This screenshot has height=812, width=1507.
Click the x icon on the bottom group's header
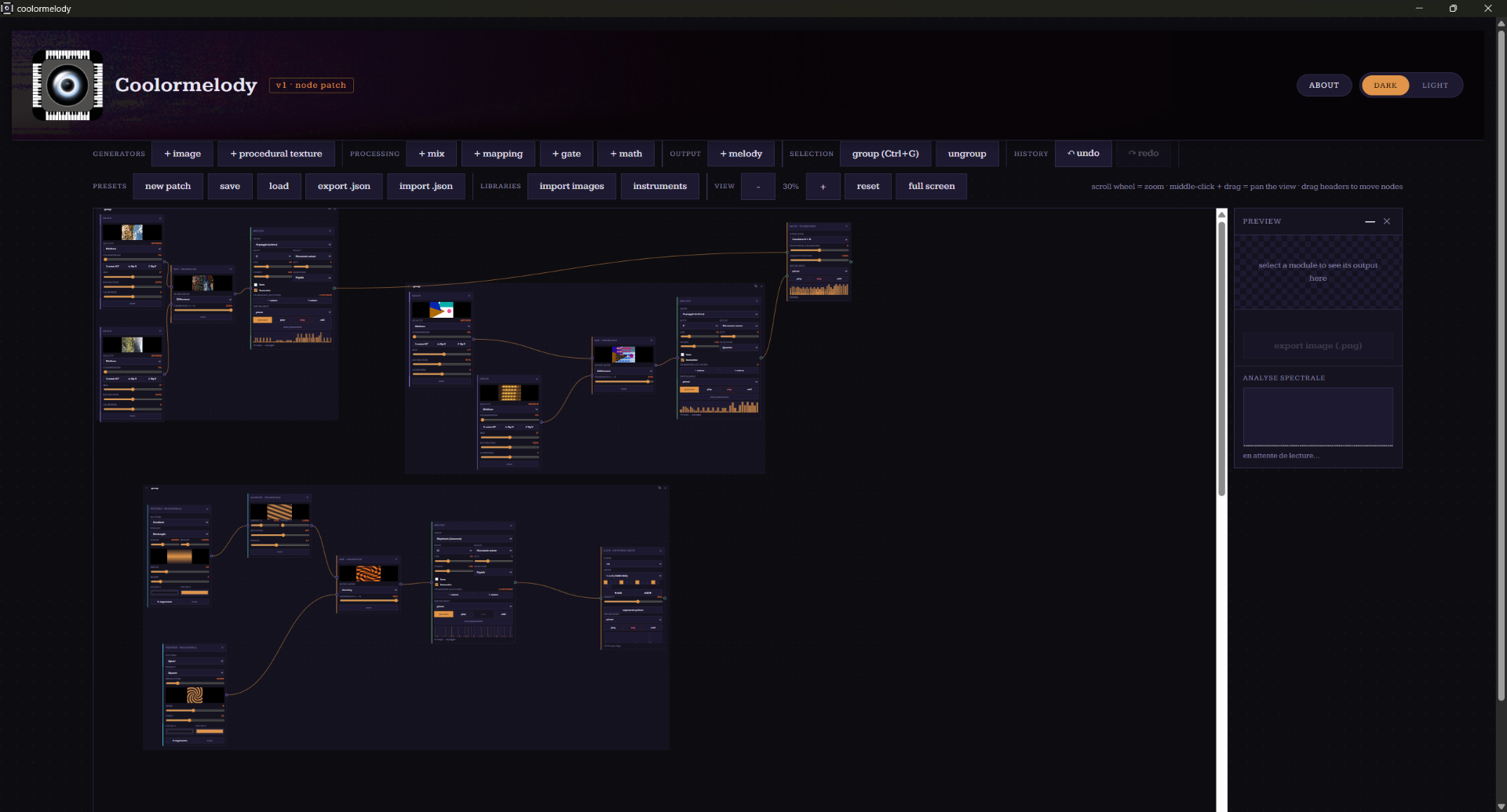click(x=666, y=488)
